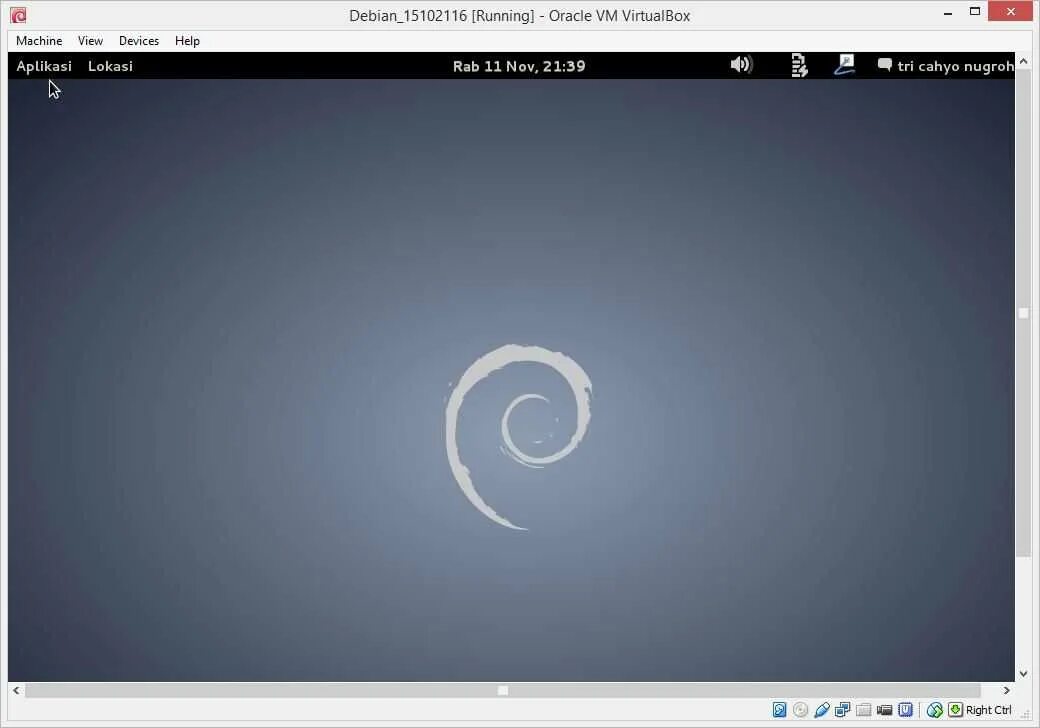Image resolution: width=1040 pixels, height=728 pixels.
Task: Click the hard disk activity indicator
Action: pyautogui.click(x=779, y=709)
